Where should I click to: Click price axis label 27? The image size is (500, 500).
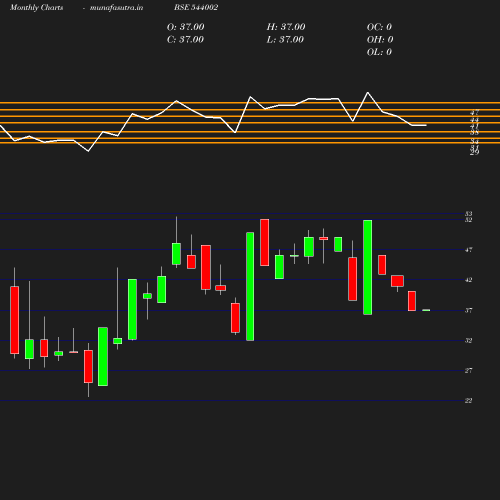(x=469, y=370)
